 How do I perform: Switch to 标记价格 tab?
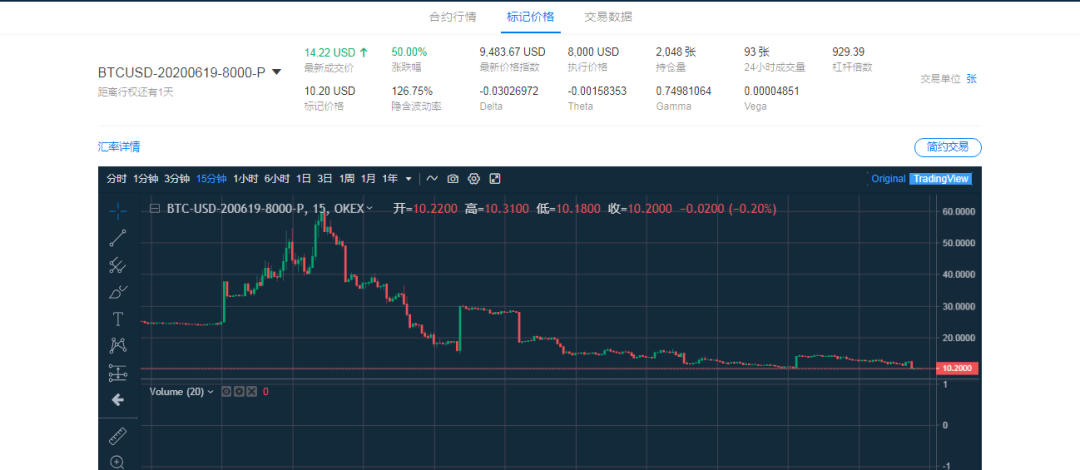[x=530, y=17]
